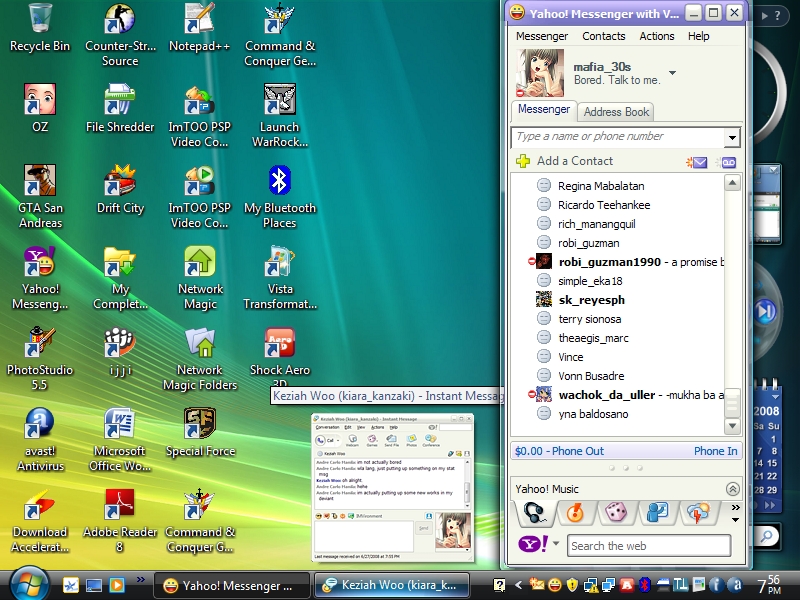Select contact robi_guzman1990

[x=626, y=262]
